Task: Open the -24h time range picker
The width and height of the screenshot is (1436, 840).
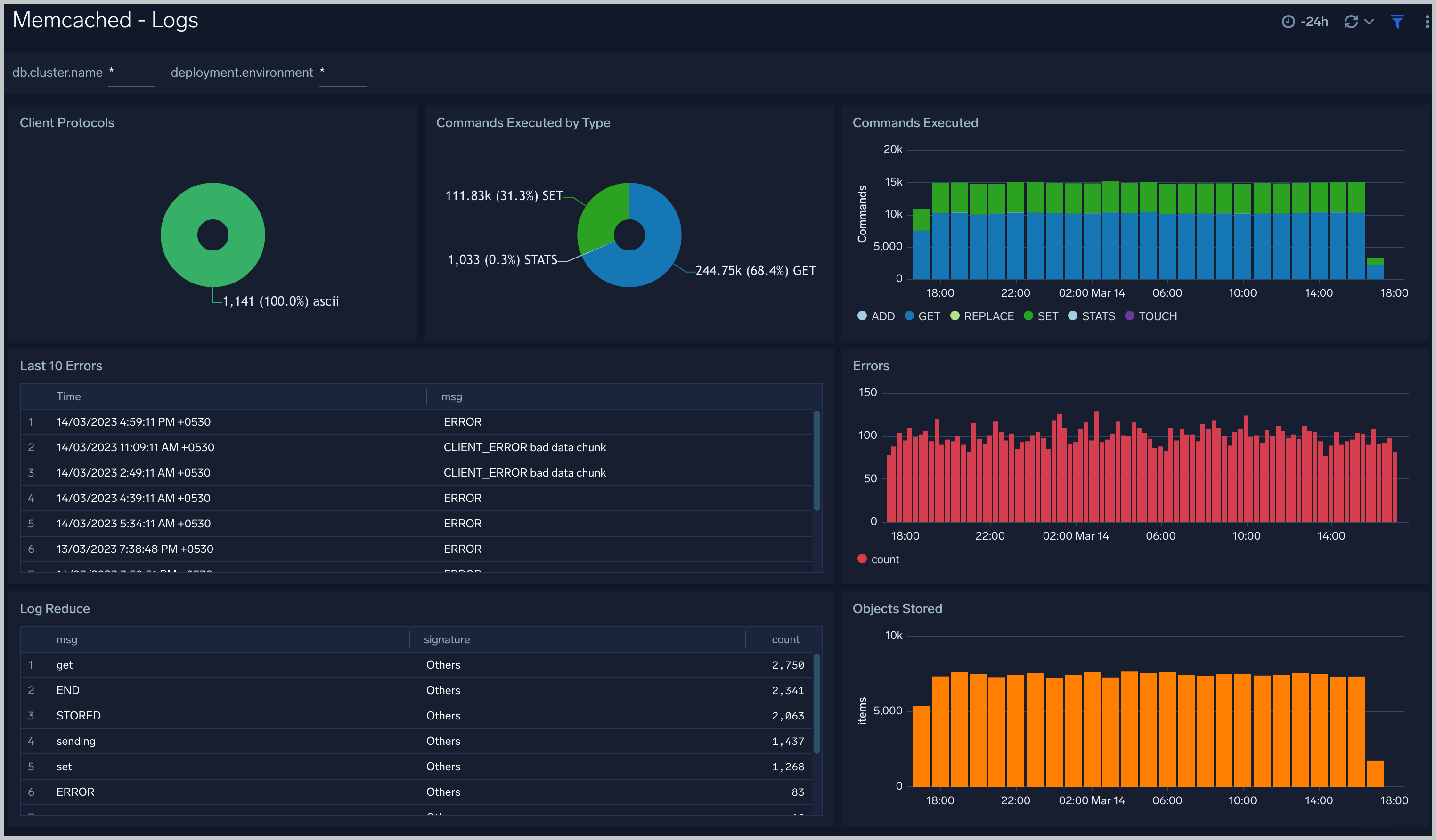Action: [1305, 22]
